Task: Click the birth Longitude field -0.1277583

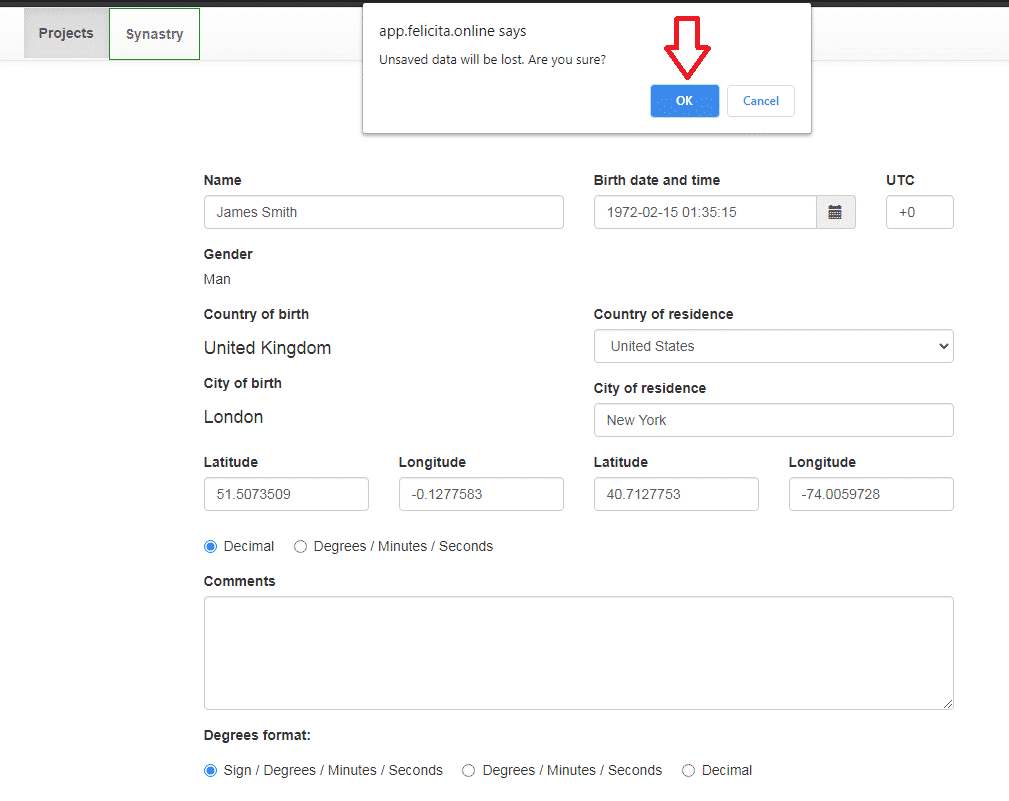Action: point(481,494)
